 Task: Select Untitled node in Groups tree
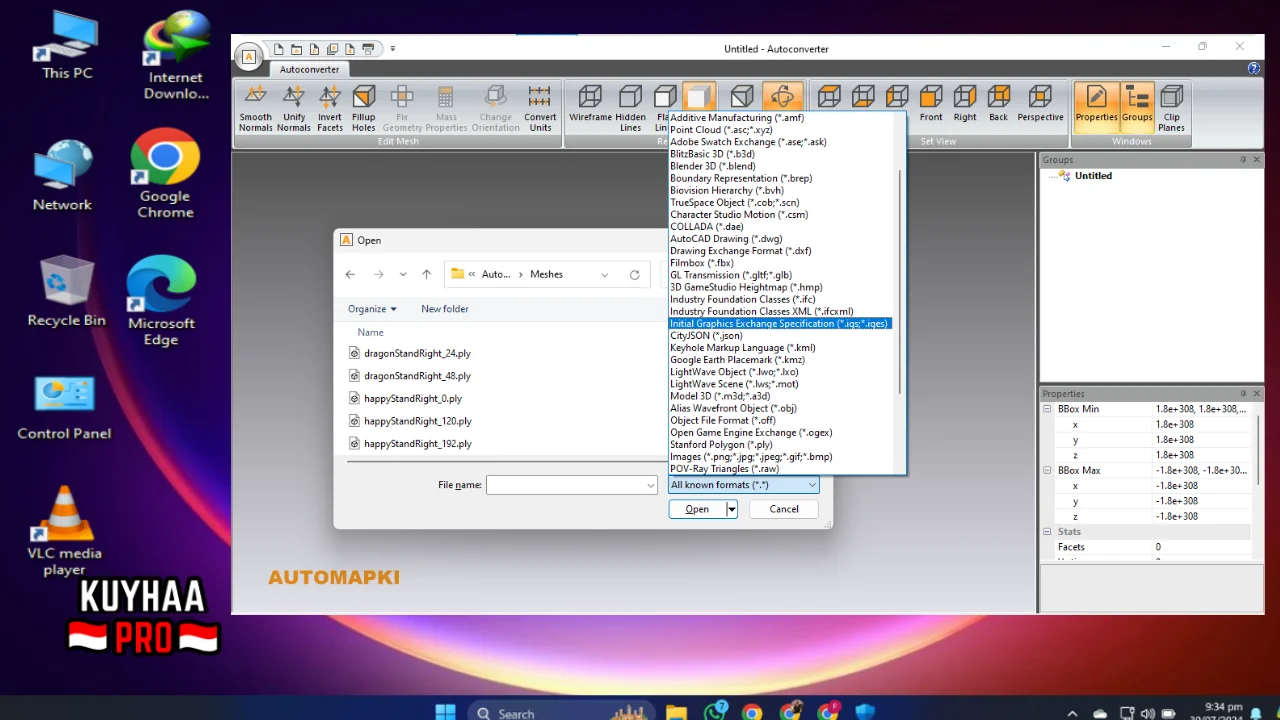[1093, 176]
